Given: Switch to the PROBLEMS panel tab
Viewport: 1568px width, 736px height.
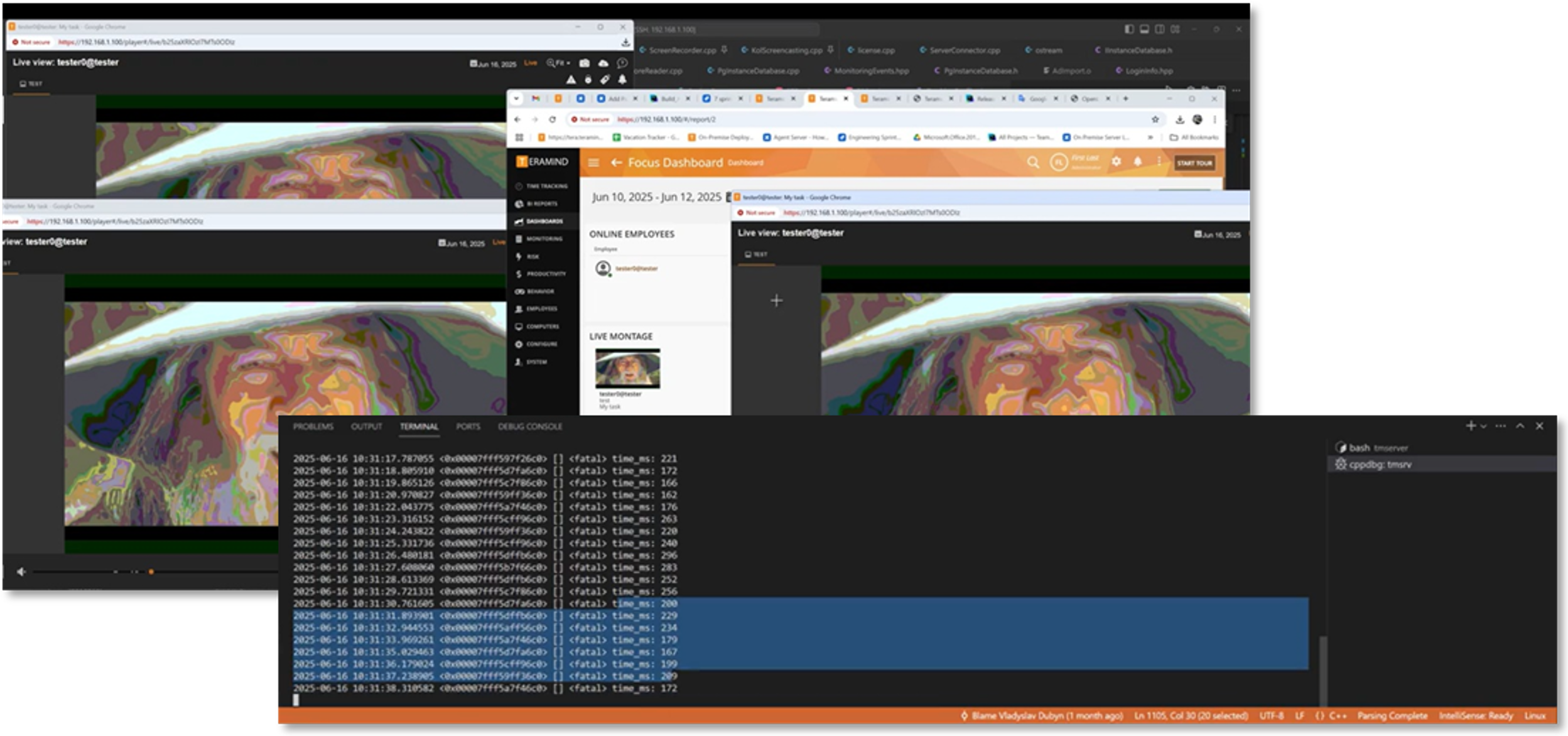Looking at the screenshot, I should [313, 426].
